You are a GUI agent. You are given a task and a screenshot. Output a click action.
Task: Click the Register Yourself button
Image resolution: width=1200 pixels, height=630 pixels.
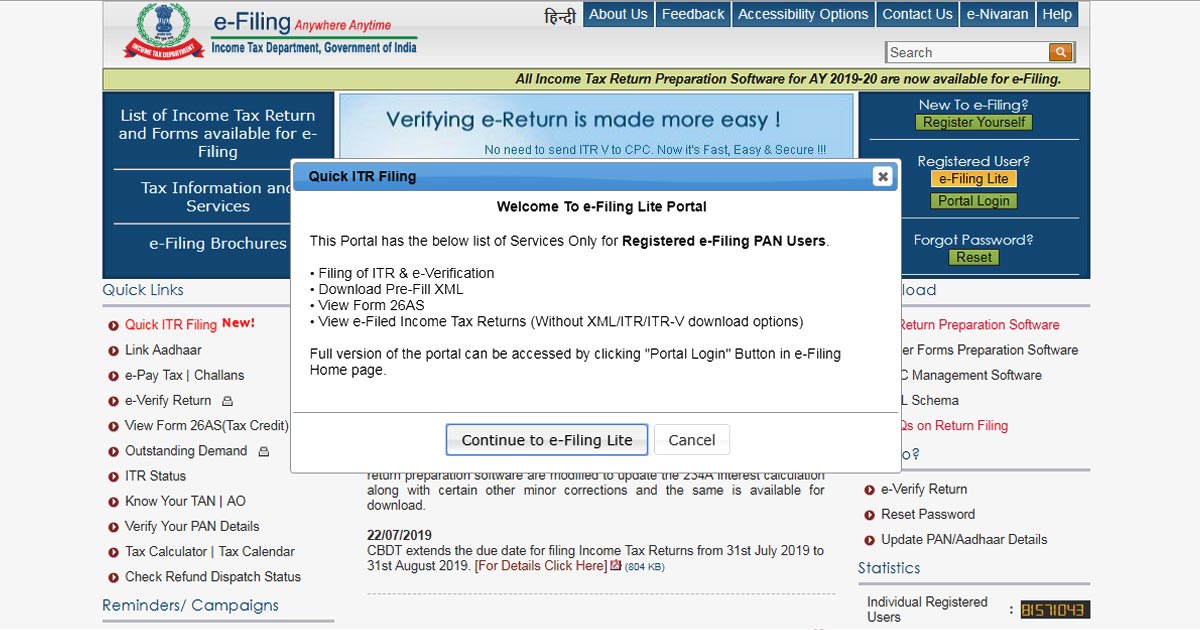pos(974,122)
